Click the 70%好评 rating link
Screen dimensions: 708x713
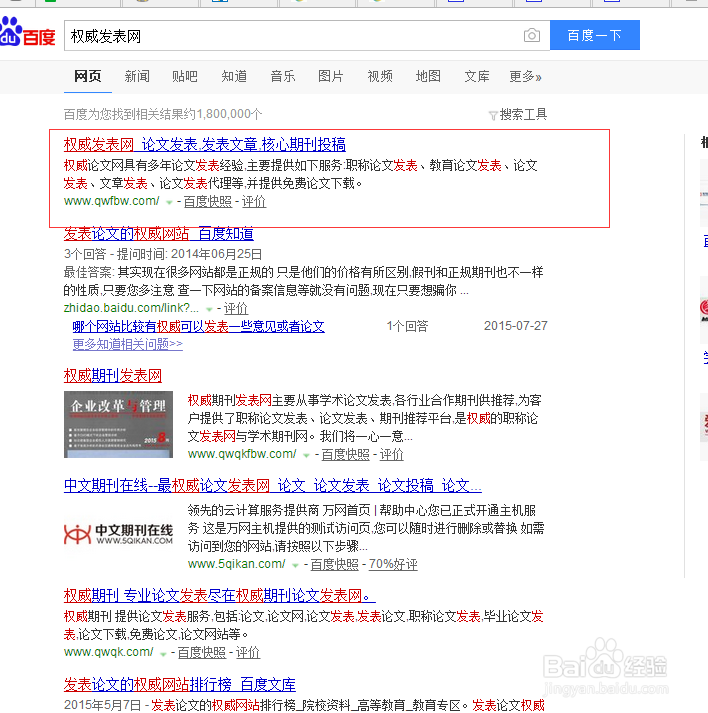click(x=393, y=564)
